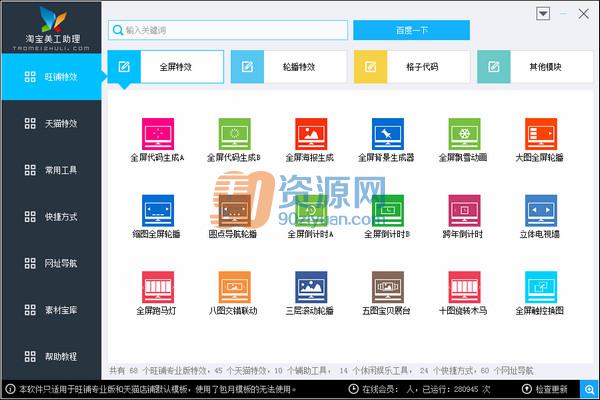Go to 网址导航 in sidebar
Screen dimensions: 600x400
point(51,263)
